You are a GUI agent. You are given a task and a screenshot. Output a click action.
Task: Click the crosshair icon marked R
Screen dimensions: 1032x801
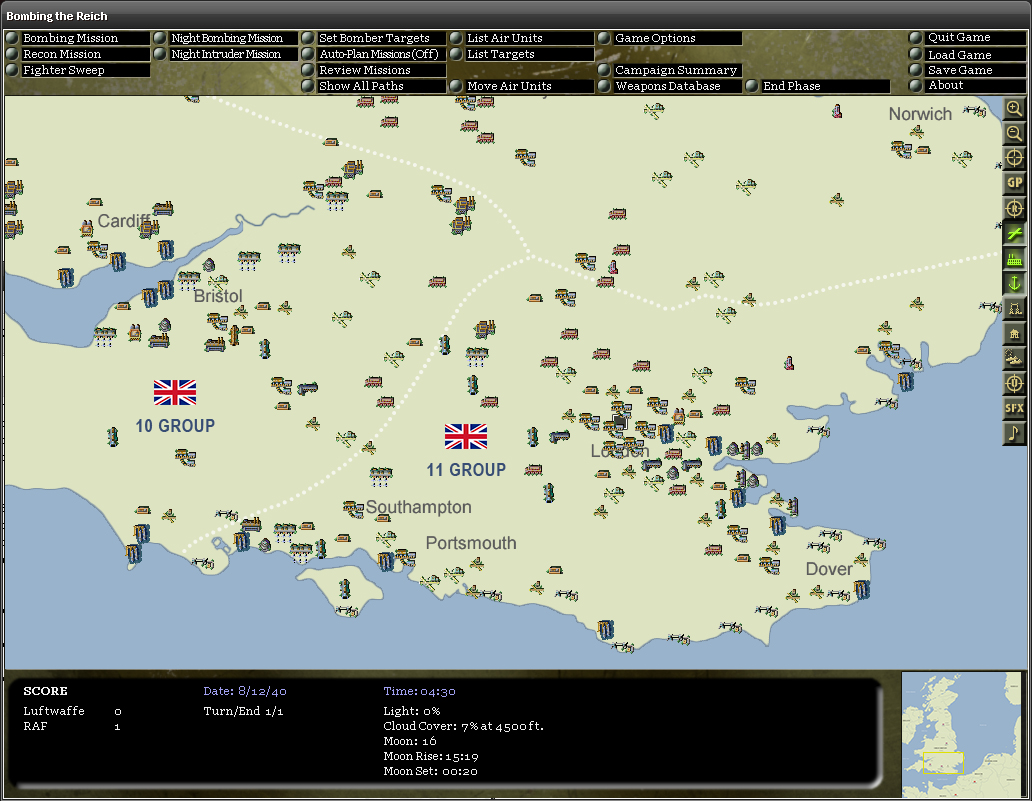point(1014,209)
